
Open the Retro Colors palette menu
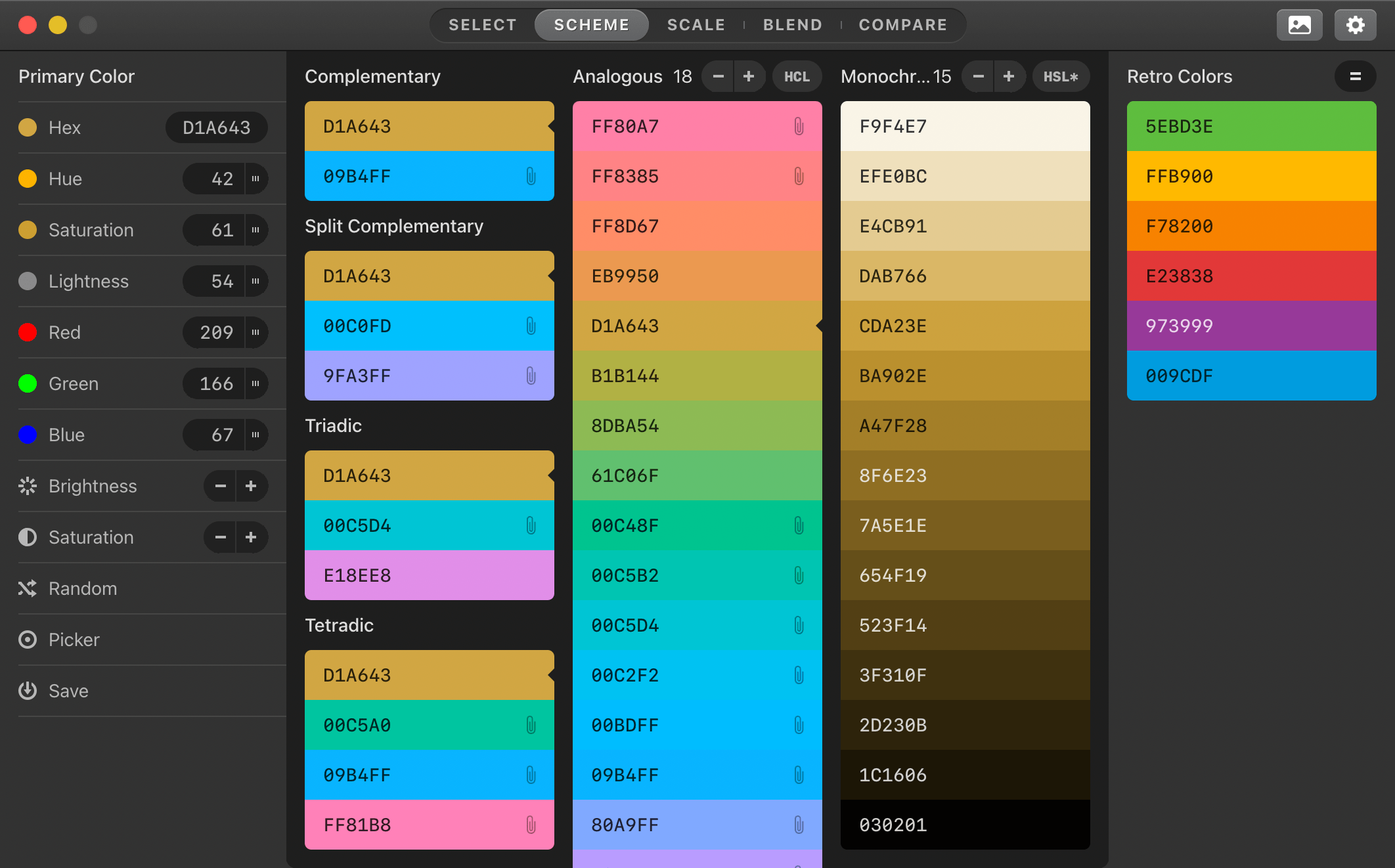point(1355,77)
